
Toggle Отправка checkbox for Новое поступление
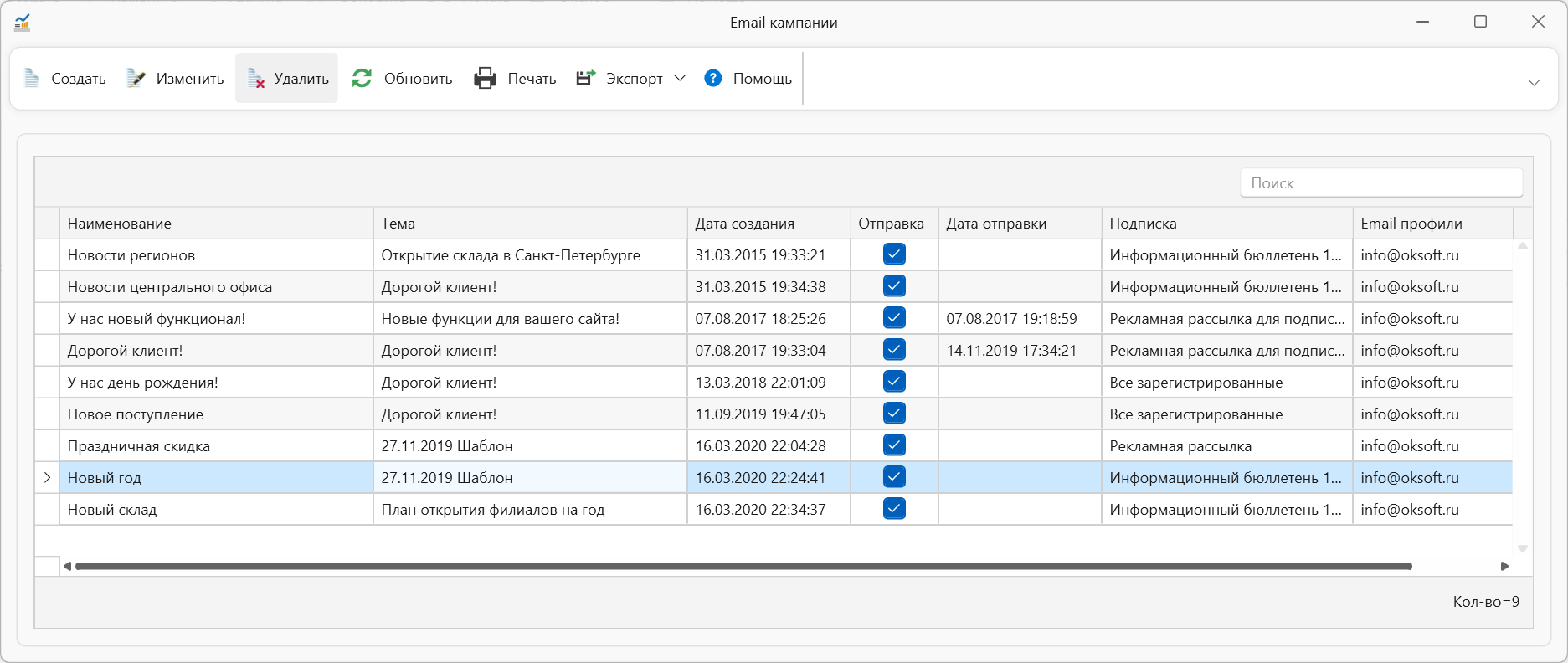[894, 414]
